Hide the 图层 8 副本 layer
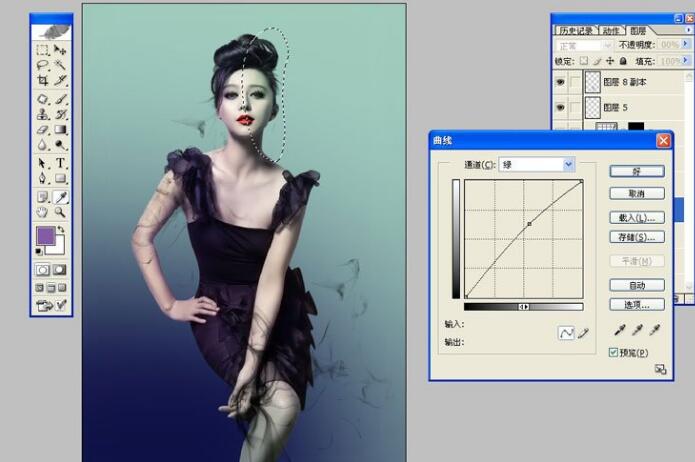This screenshot has height=462, width=695. (x=560, y=82)
